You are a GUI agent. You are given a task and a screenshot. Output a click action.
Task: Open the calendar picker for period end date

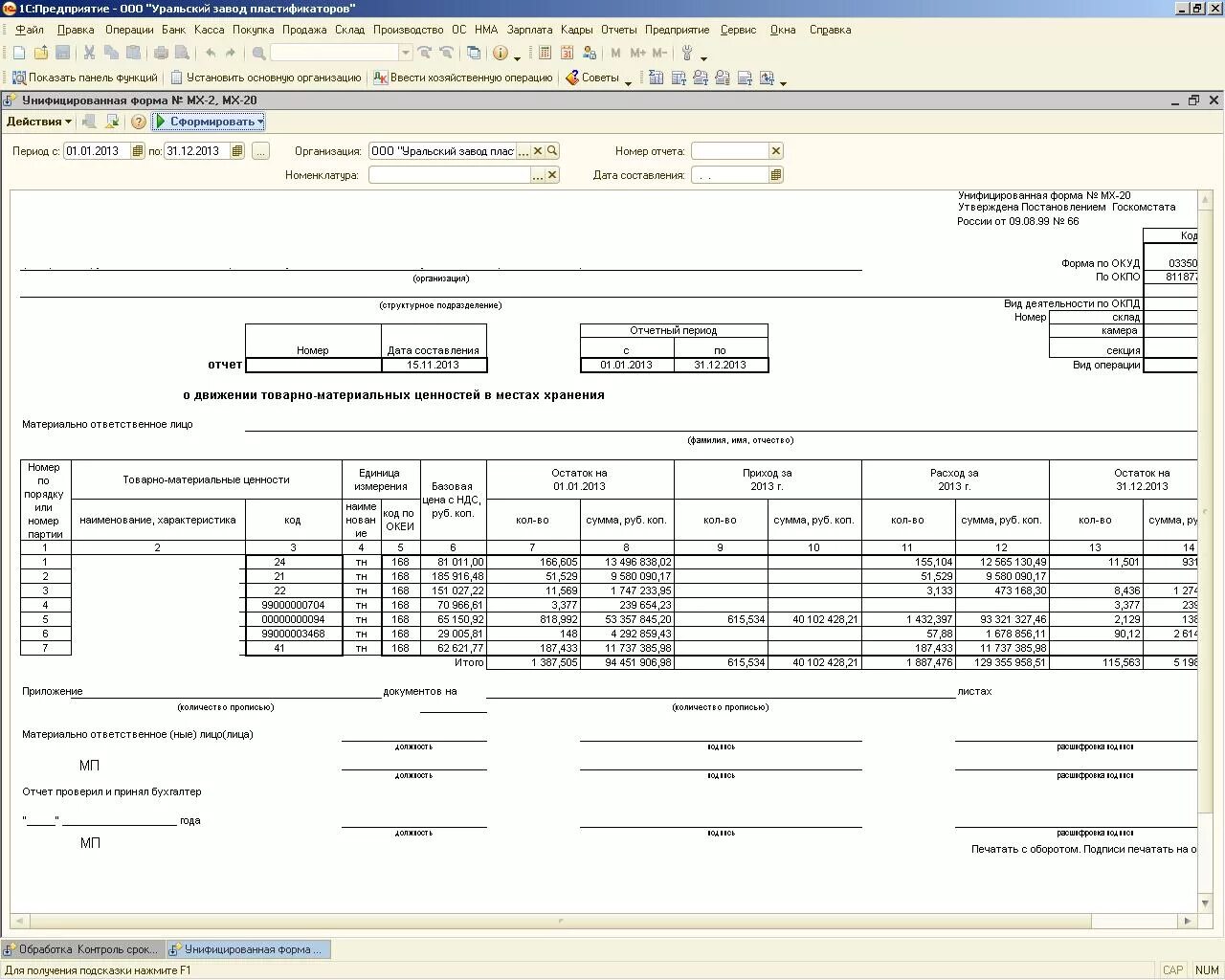pyautogui.click(x=237, y=151)
